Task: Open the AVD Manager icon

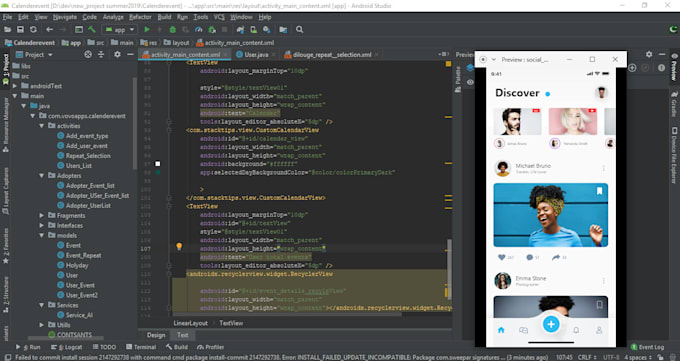Action: pyautogui.click(x=253, y=30)
